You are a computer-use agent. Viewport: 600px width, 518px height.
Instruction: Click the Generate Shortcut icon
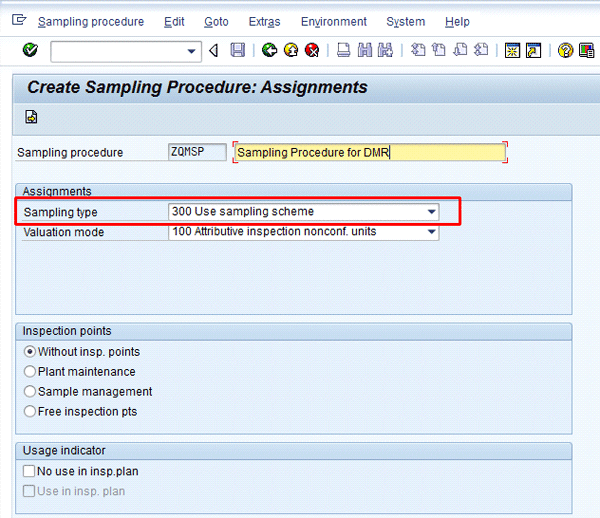click(533, 50)
